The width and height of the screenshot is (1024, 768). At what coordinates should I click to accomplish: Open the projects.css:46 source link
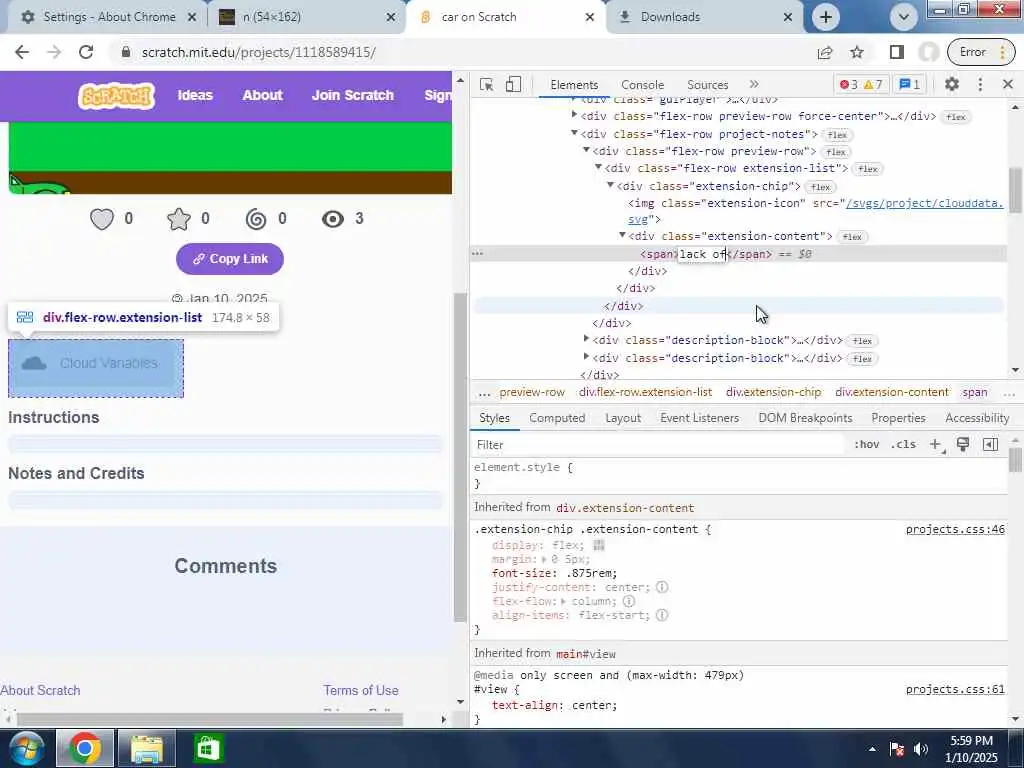[x=955, y=530]
